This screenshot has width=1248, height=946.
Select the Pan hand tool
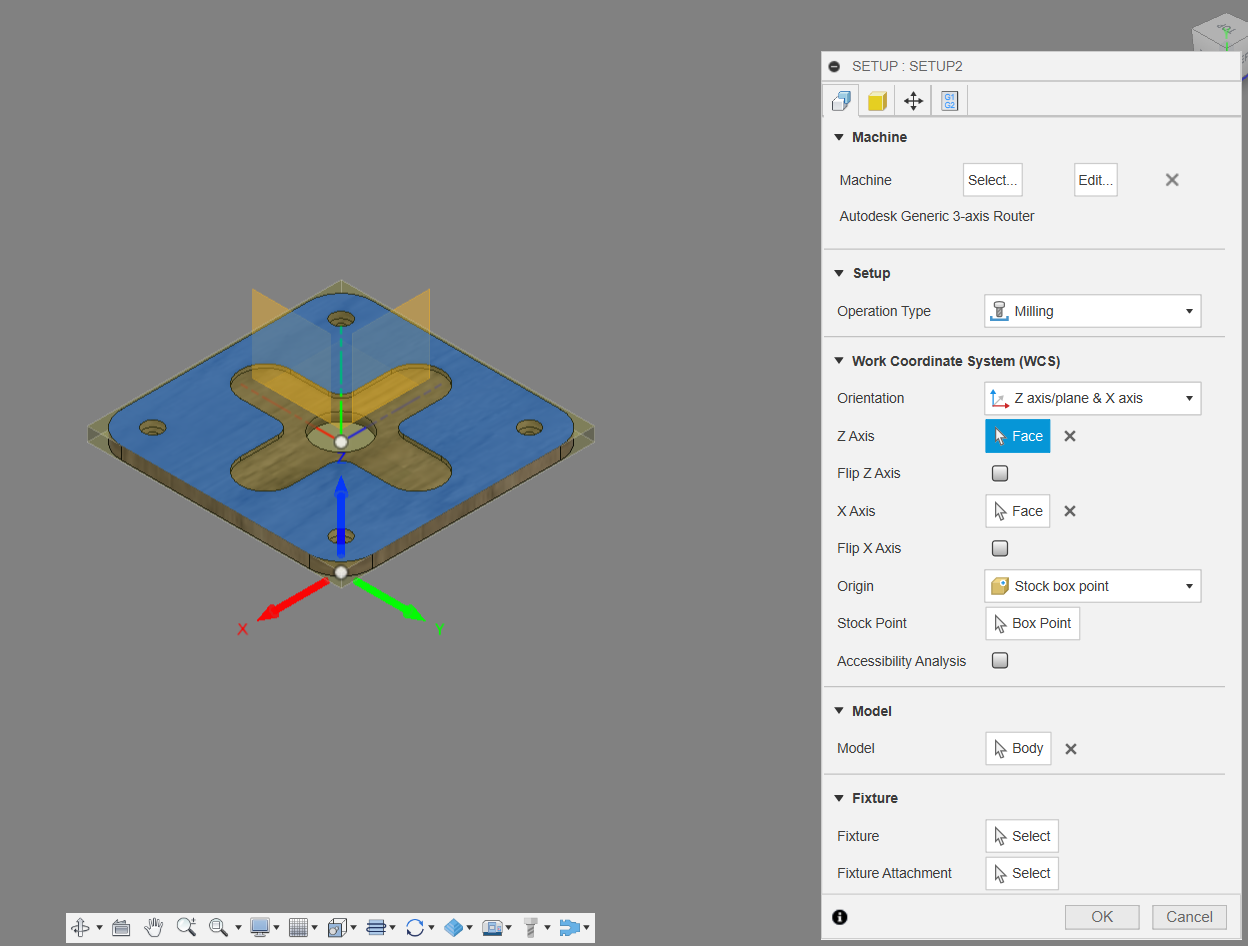click(x=153, y=928)
